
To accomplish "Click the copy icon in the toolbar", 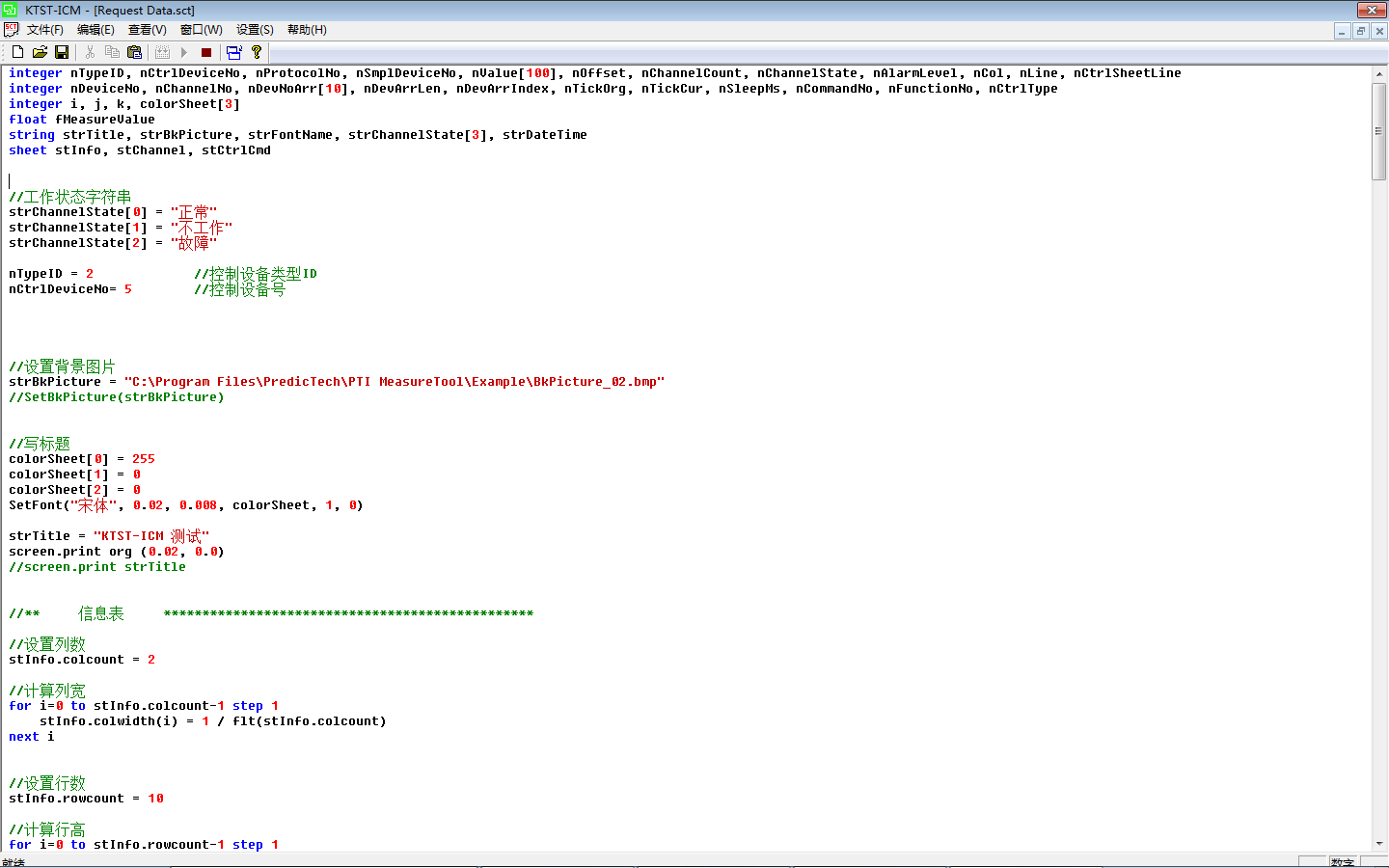I will click(x=112, y=52).
